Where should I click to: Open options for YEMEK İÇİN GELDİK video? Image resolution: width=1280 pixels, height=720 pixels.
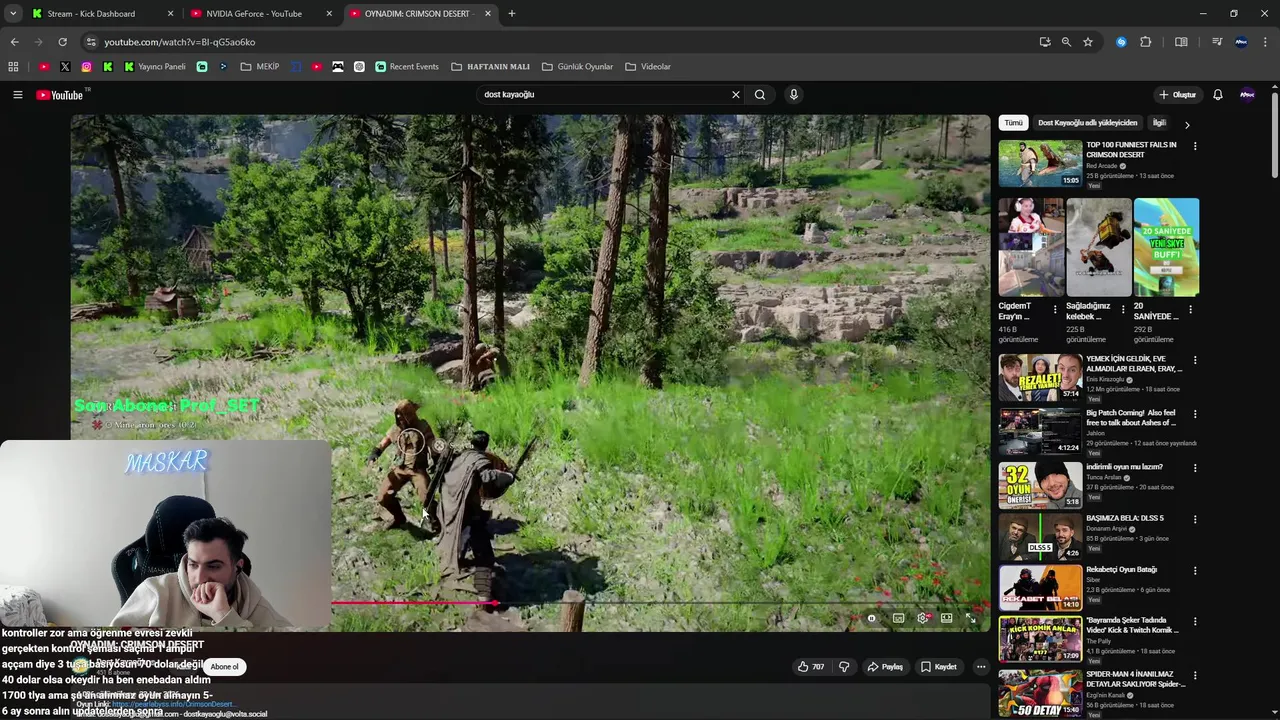(x=1194, y=361)
